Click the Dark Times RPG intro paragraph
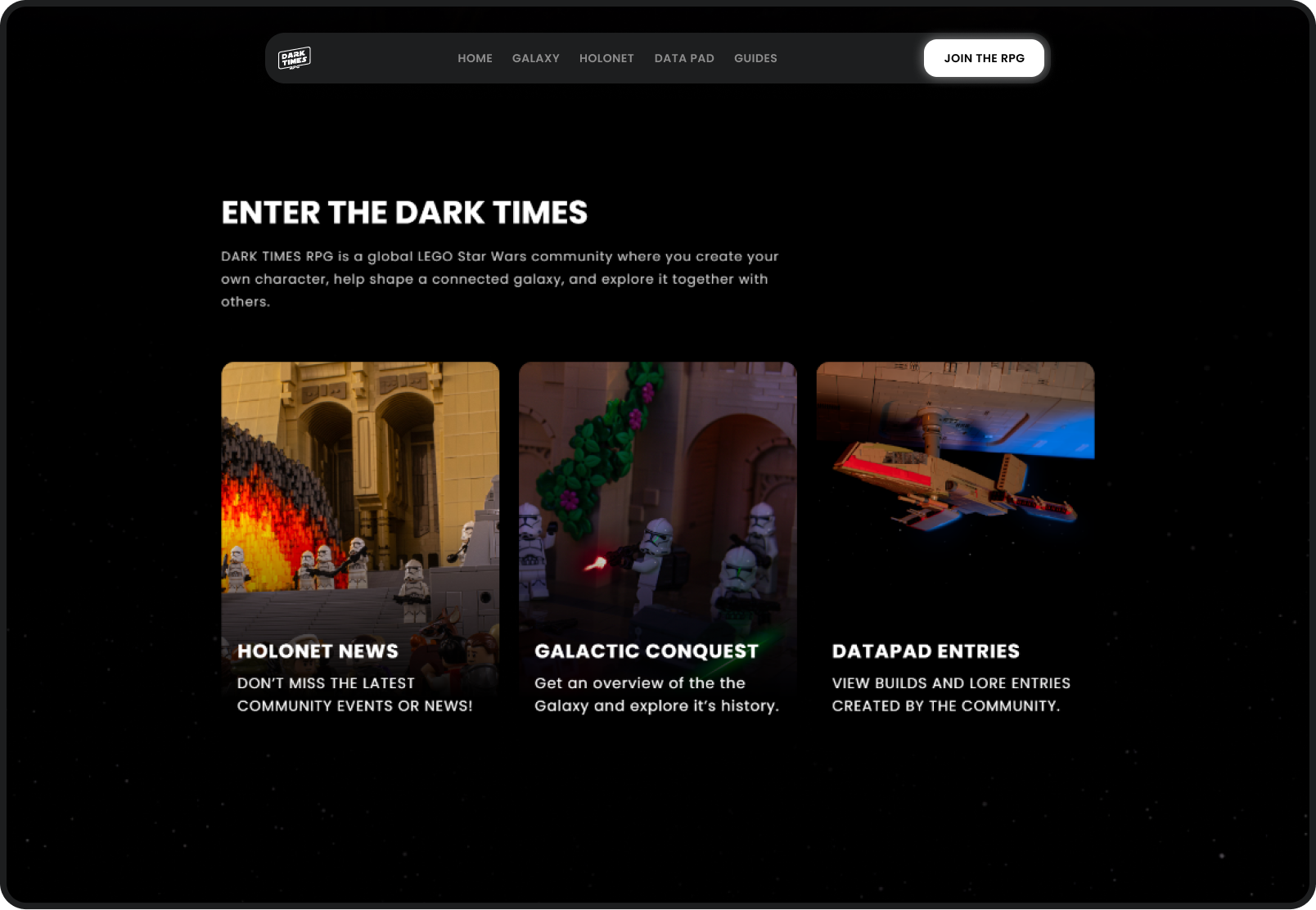Screen dimensions: 1316x910 coord(499,279)
